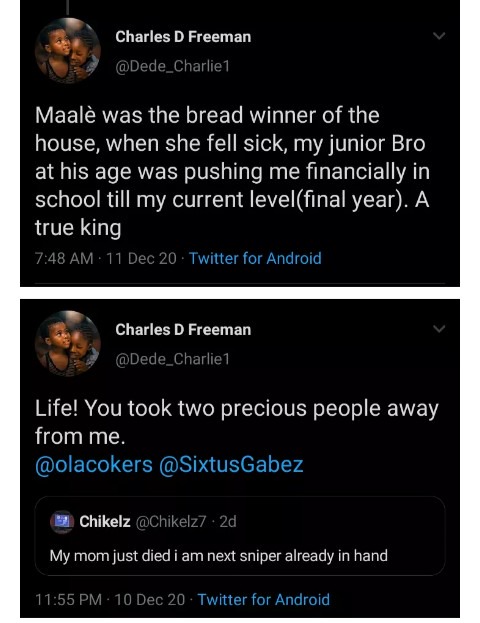This screenshot has width=480, height=623.
Task: Open @olacokers mention link
Action: pyautogui.click(x=94, y=464)
